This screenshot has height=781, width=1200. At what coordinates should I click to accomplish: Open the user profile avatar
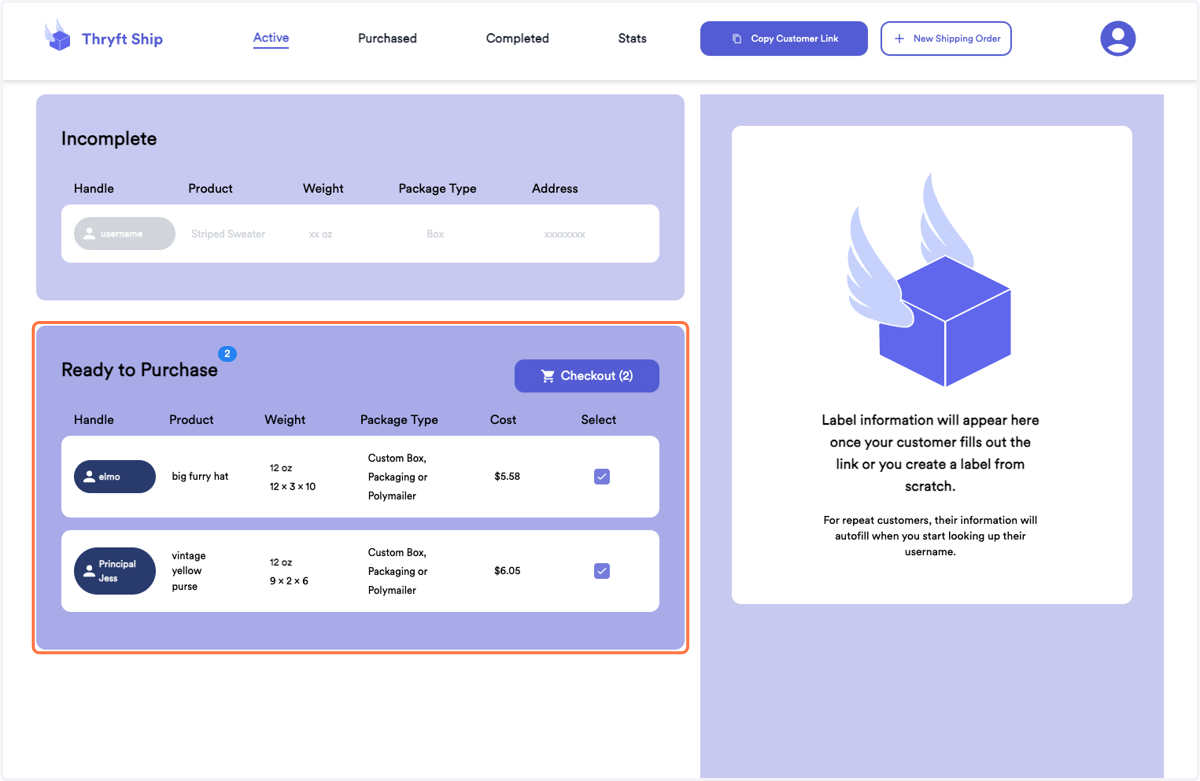point(1117,39)
